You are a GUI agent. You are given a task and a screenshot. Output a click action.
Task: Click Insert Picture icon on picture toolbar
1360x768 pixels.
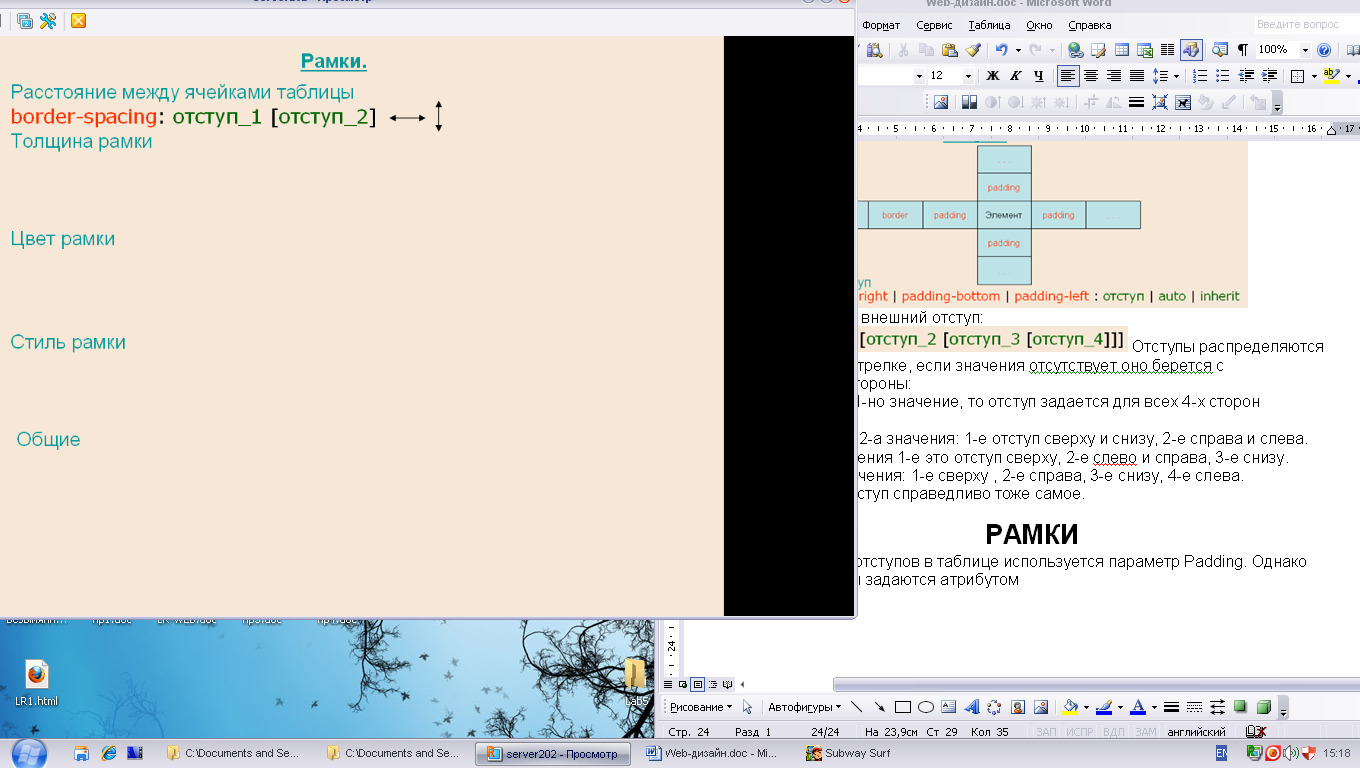940,102
